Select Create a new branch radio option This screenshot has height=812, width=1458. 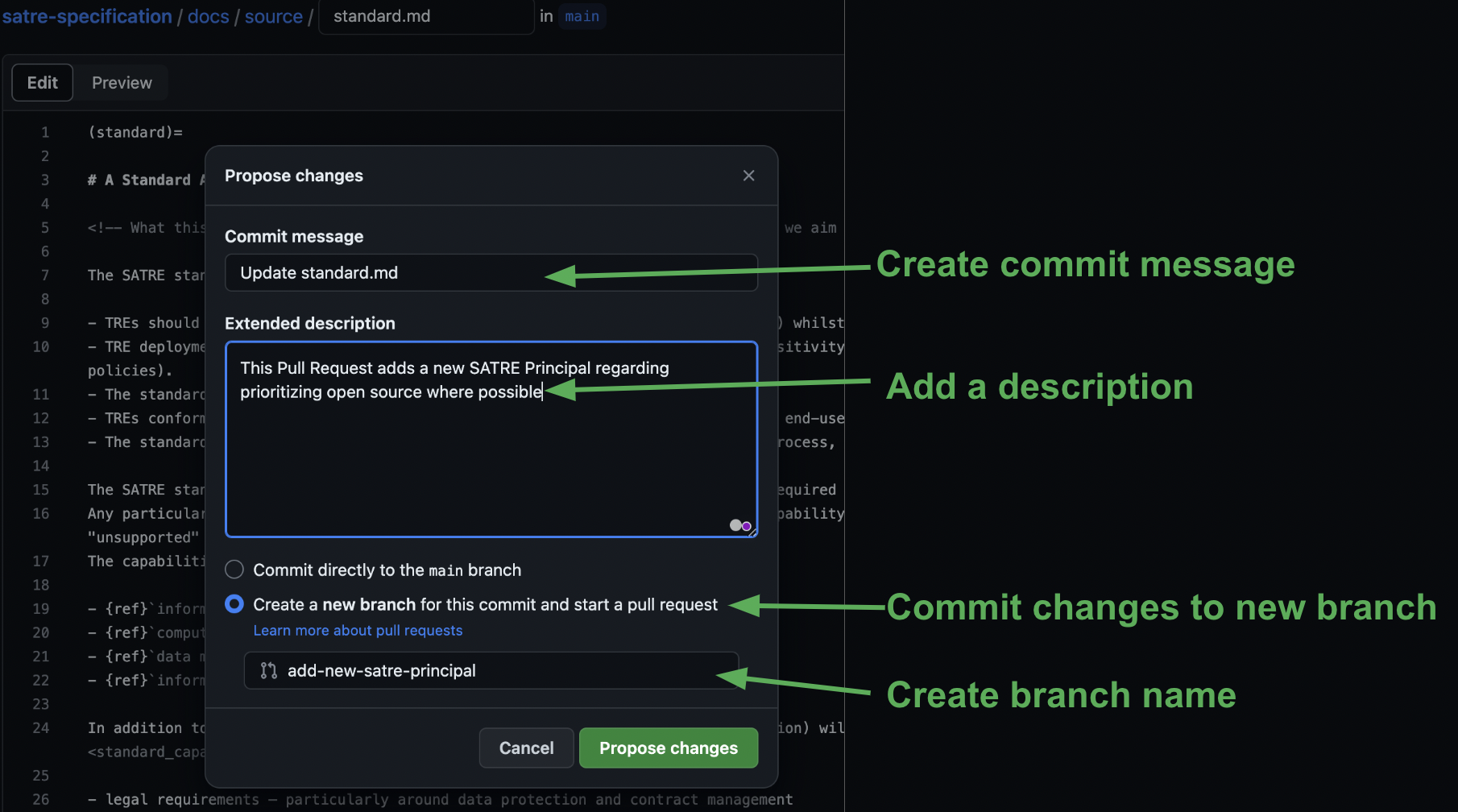(x=234, y=604)
